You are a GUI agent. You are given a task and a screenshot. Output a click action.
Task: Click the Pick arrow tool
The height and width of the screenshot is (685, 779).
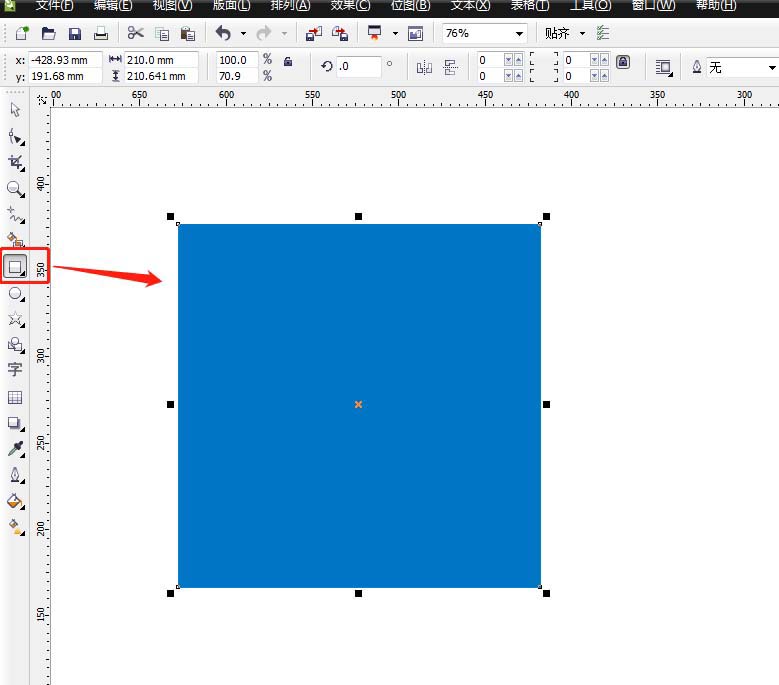15,109
